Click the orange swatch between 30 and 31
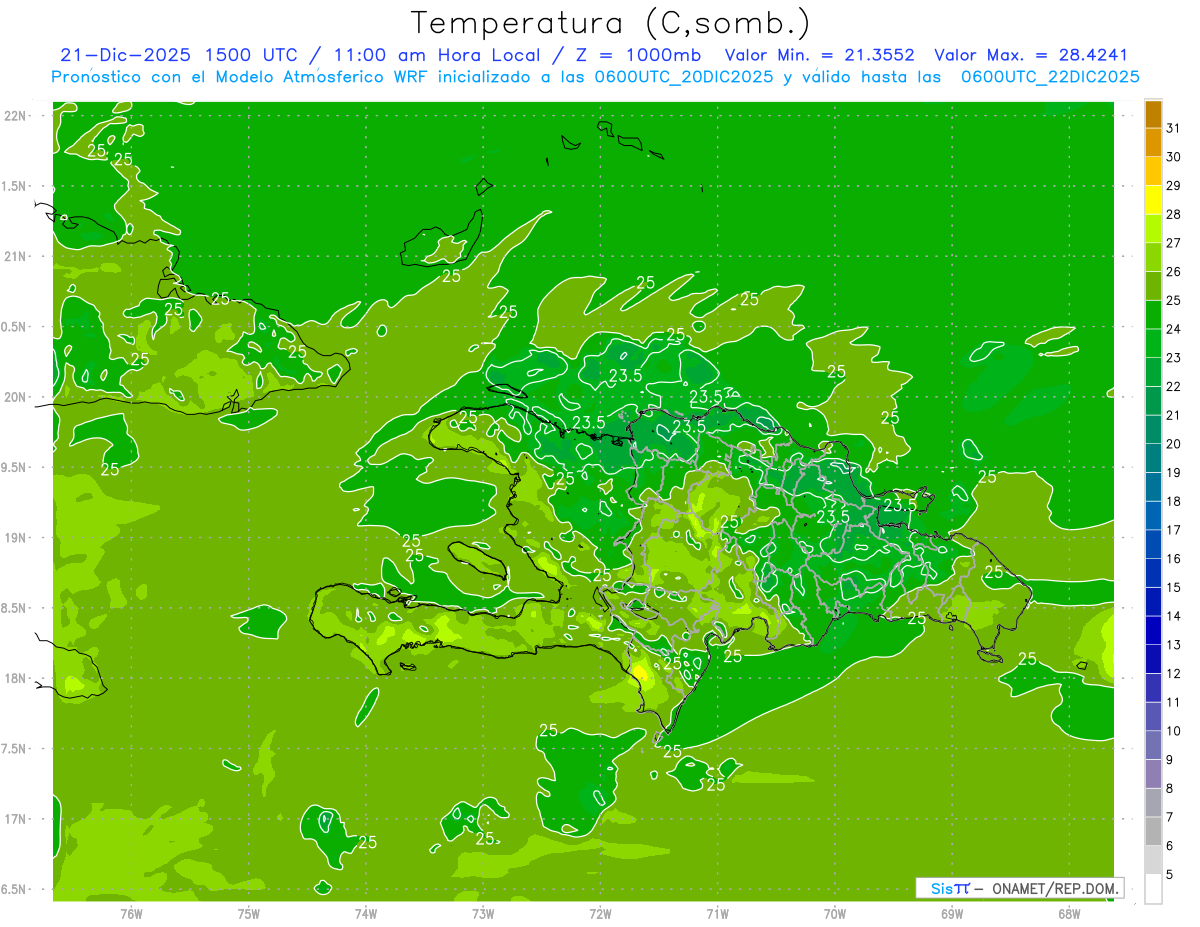The image size is (1200, 927). [1153, 142]
